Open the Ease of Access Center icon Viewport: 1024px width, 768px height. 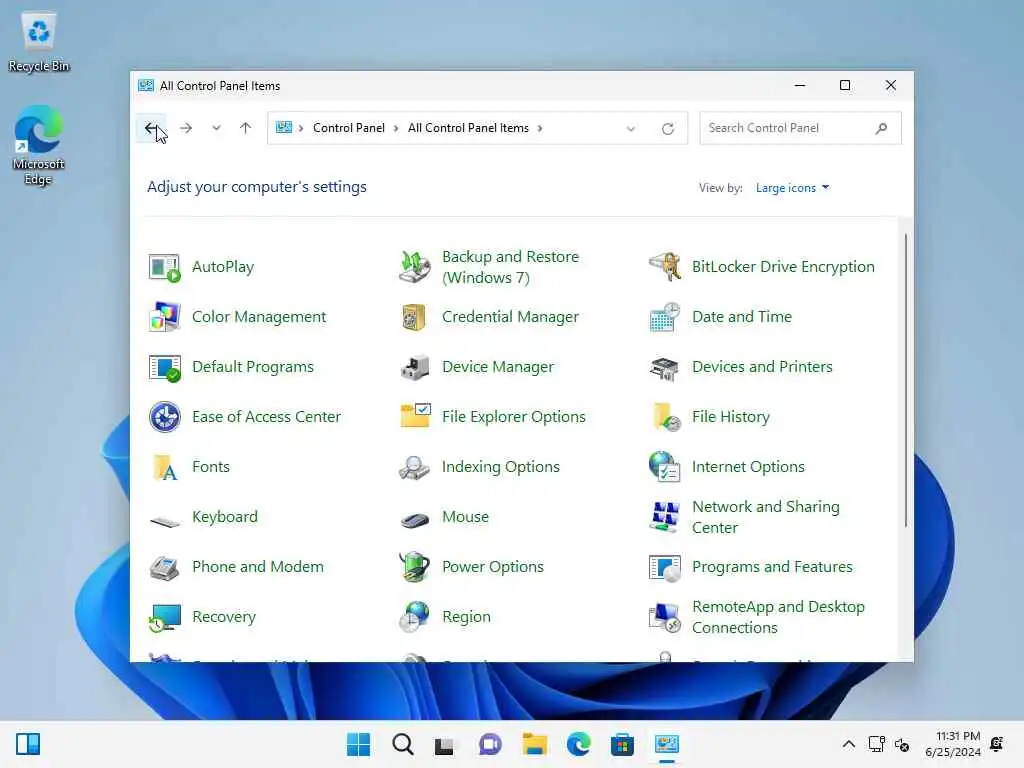[x=165, y=417]
